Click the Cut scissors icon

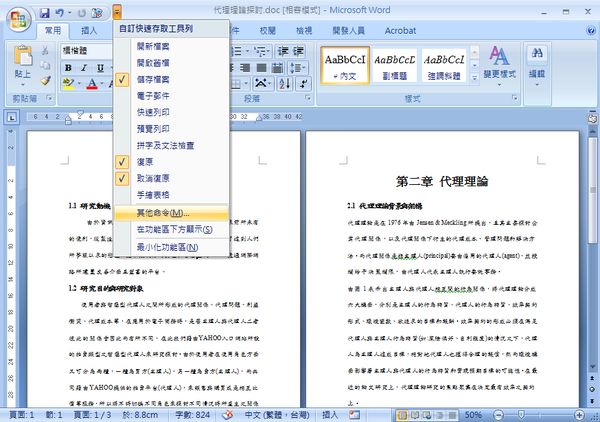[x=45, y=50]
